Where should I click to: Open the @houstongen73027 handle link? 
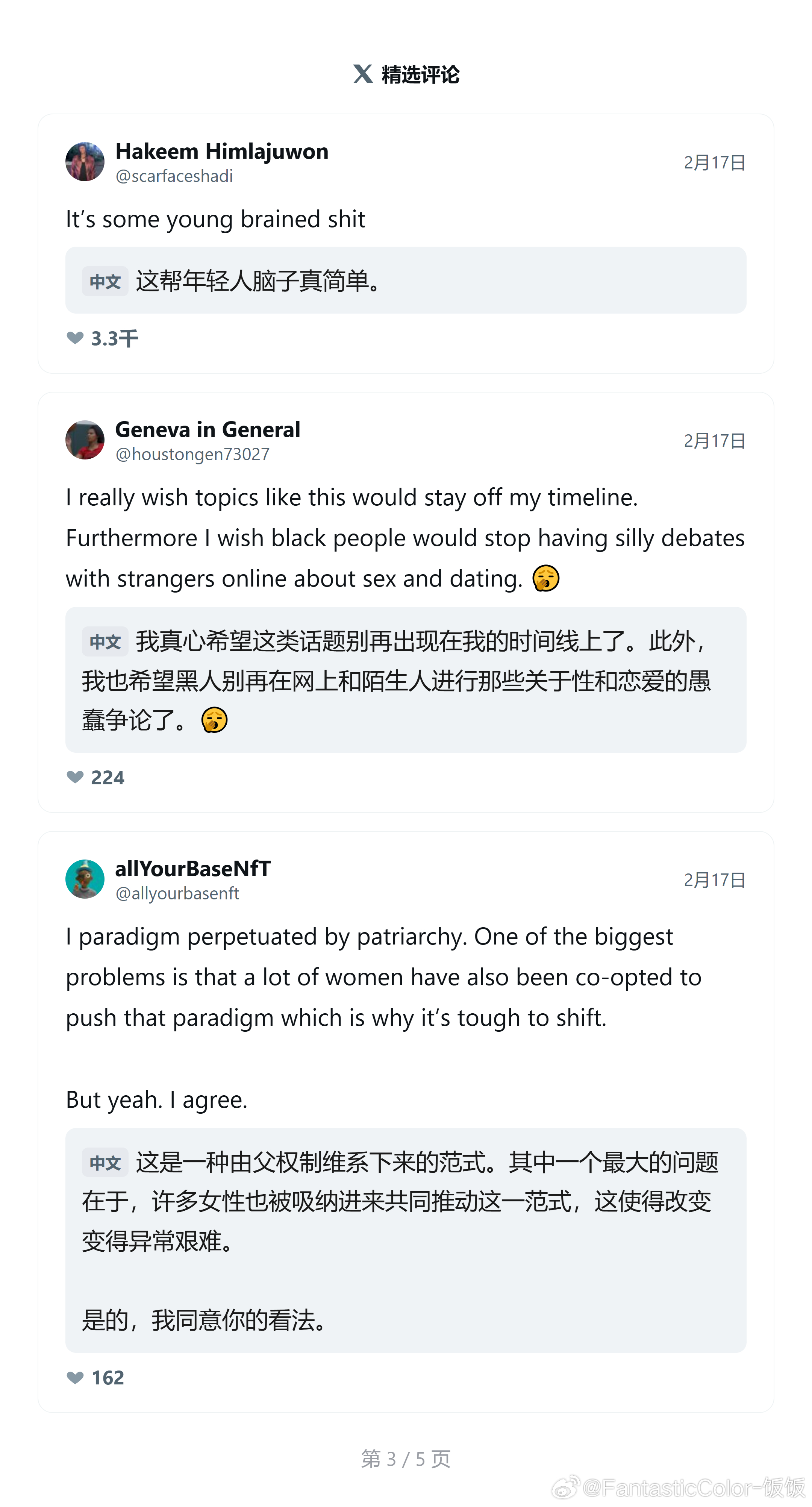[x=192, y=455]
